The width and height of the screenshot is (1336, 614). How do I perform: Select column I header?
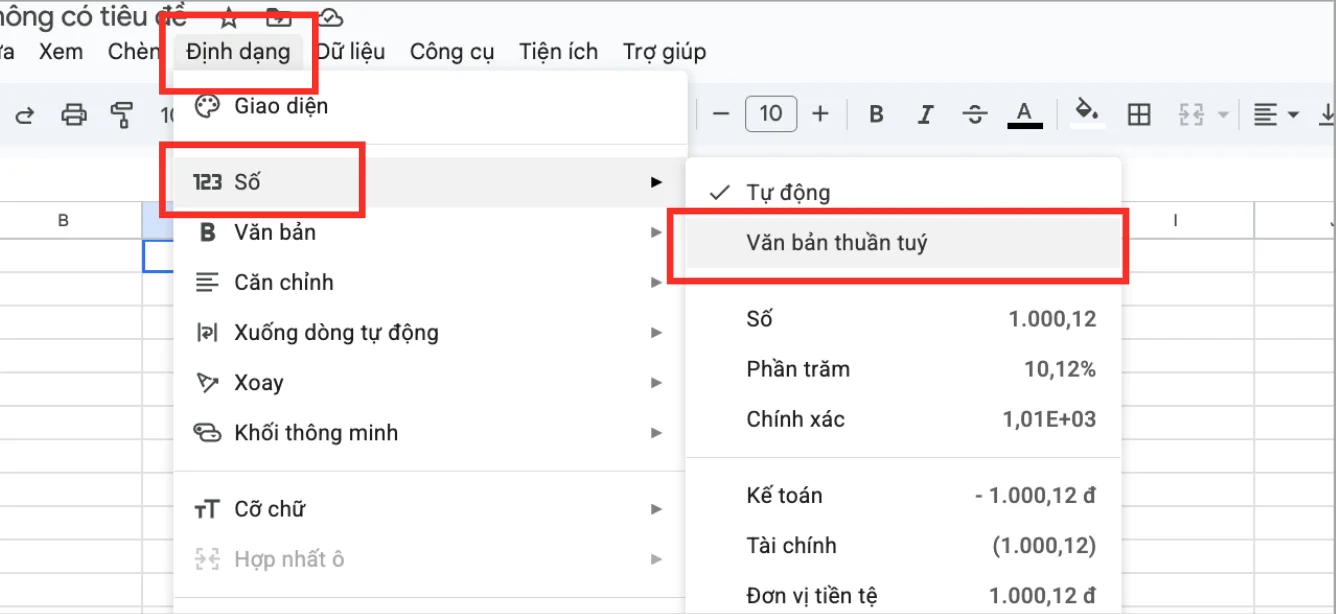point(1176,220)
